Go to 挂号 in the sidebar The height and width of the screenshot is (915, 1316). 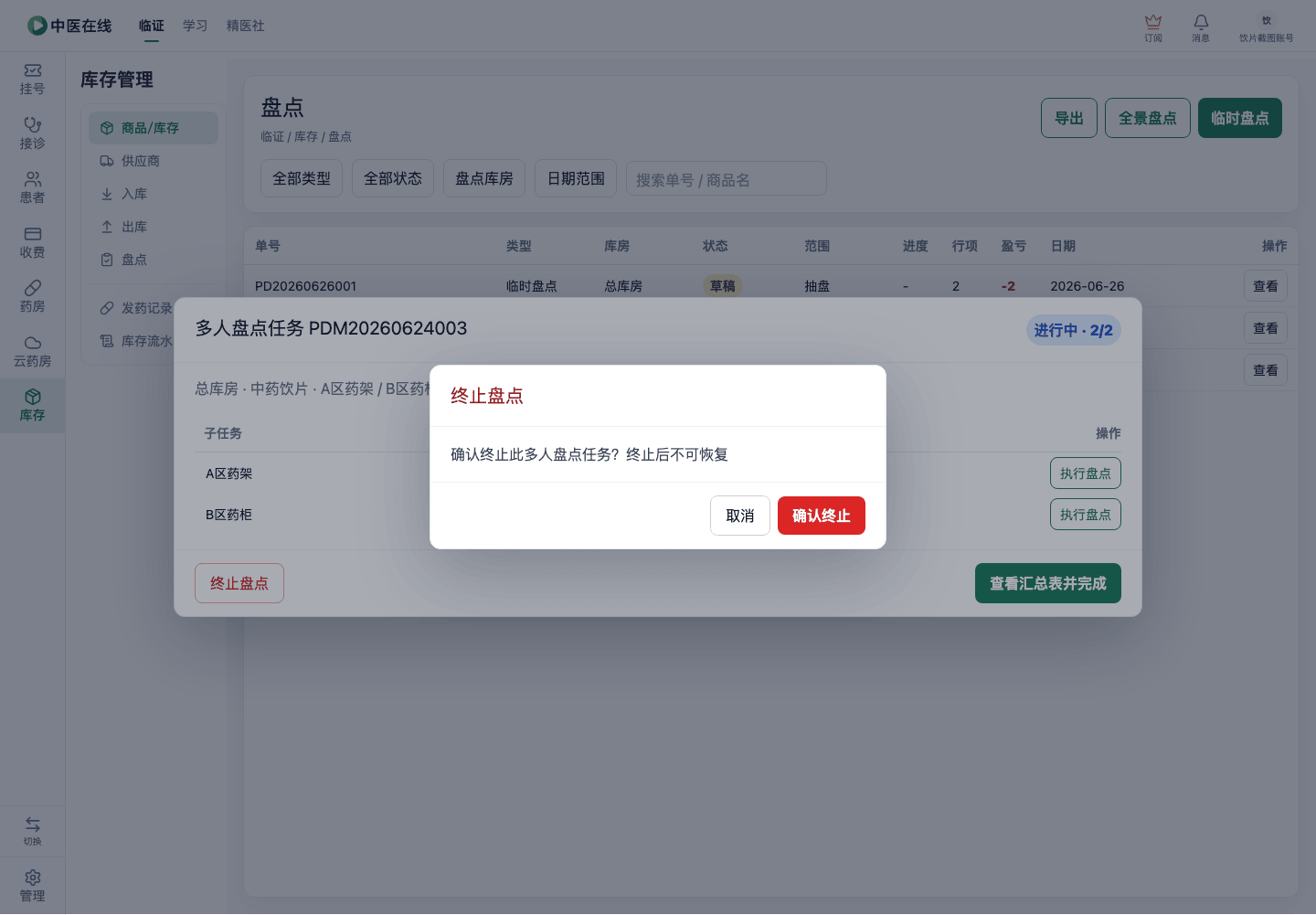pos(32,80)
